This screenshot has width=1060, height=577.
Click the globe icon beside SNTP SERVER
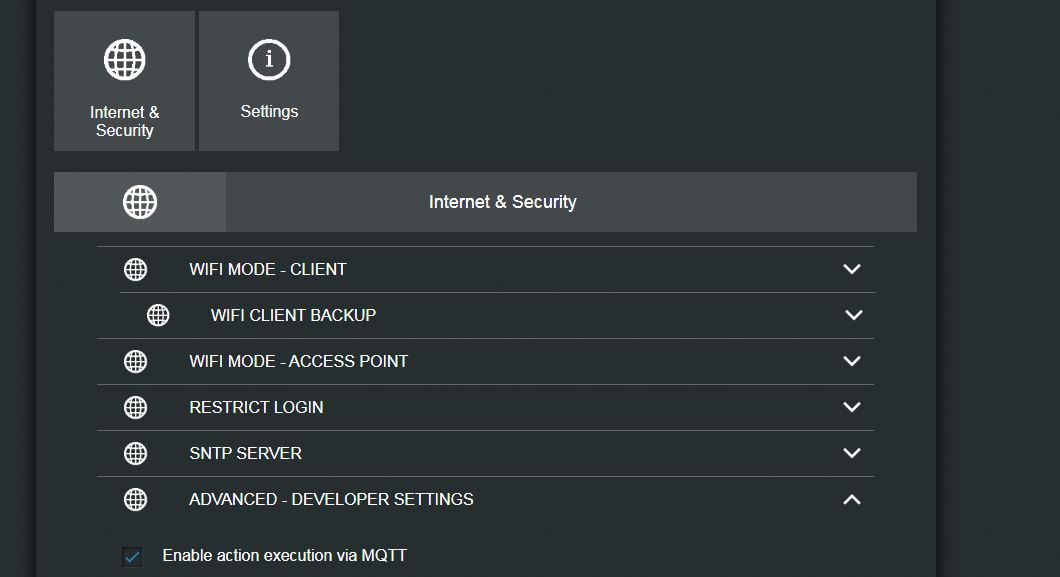(135, 453)
